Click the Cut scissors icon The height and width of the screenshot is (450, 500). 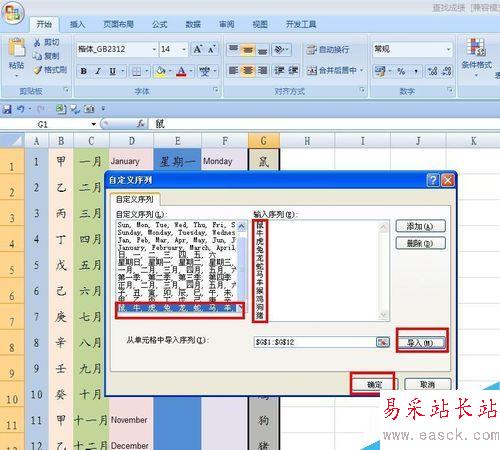pyautogui.click(x=37, y=42)
